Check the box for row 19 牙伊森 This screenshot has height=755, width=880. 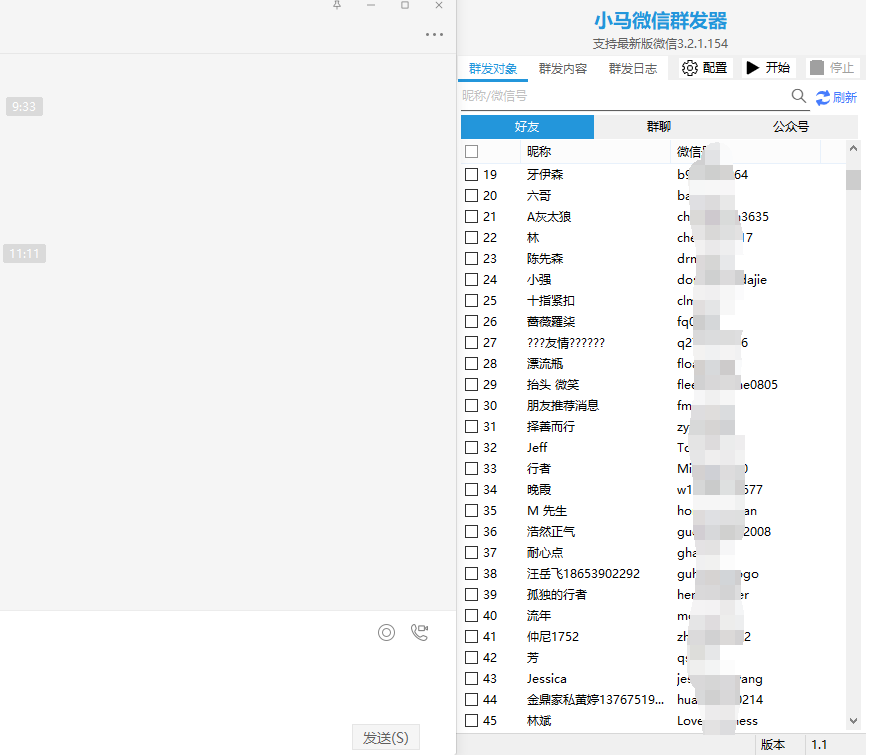471,175
